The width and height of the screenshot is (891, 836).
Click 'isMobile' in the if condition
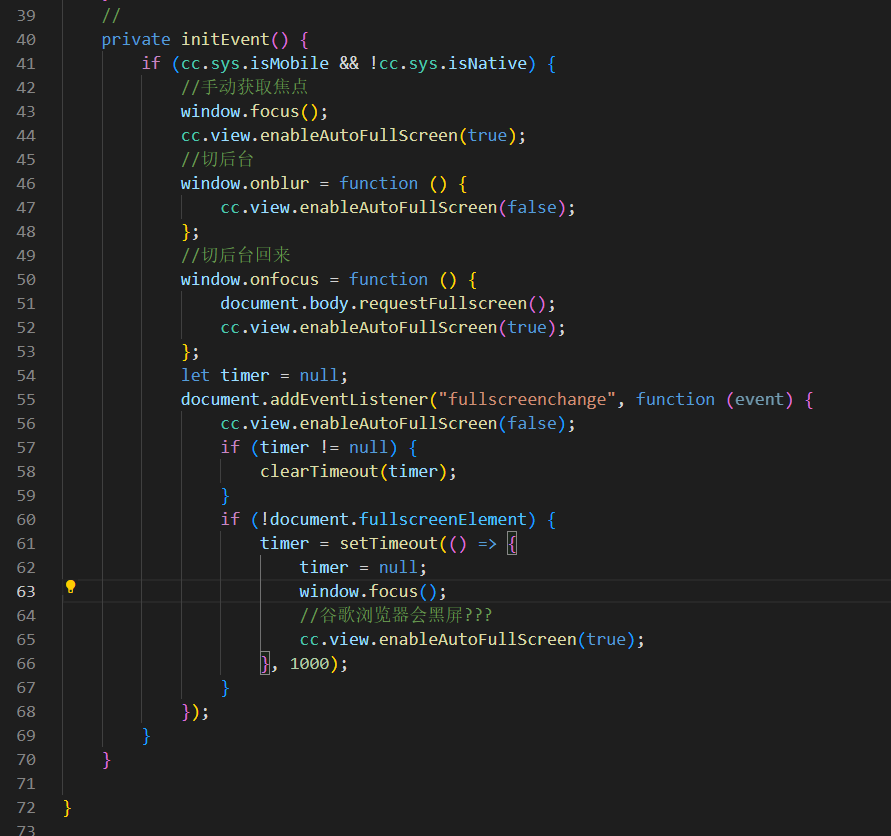click(289, 63)
